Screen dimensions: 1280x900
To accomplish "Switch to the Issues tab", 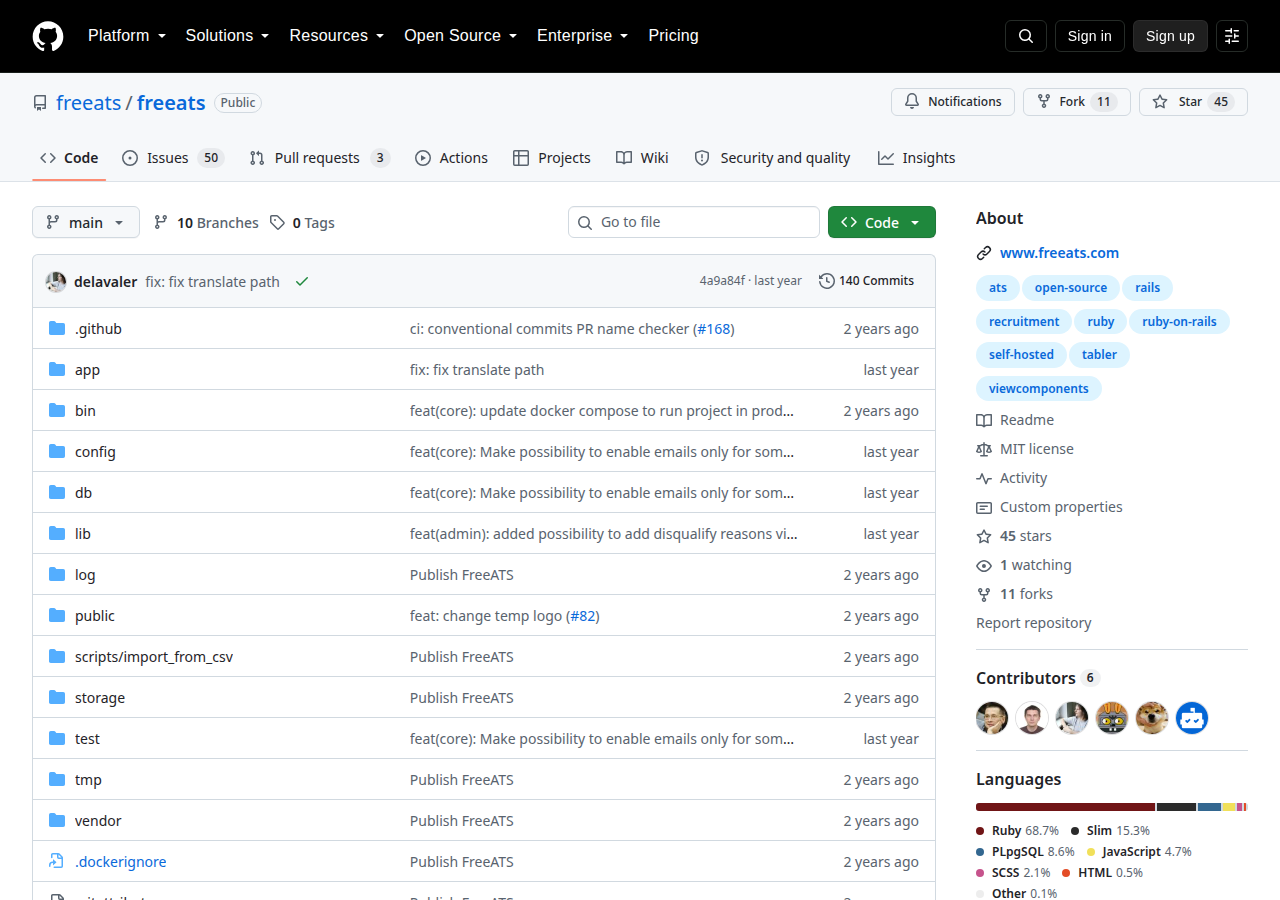I will coord(173,158).
